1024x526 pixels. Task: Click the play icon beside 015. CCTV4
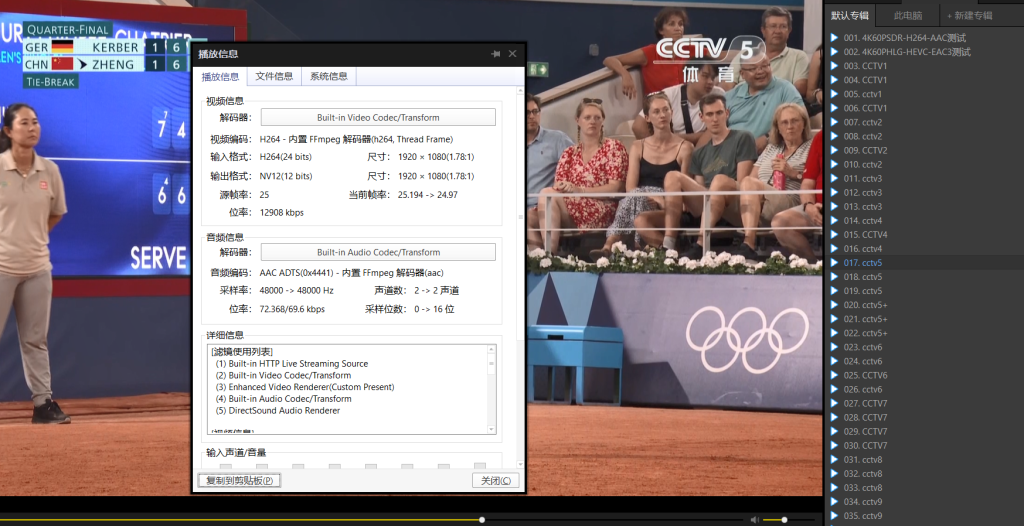pos(834,235)
